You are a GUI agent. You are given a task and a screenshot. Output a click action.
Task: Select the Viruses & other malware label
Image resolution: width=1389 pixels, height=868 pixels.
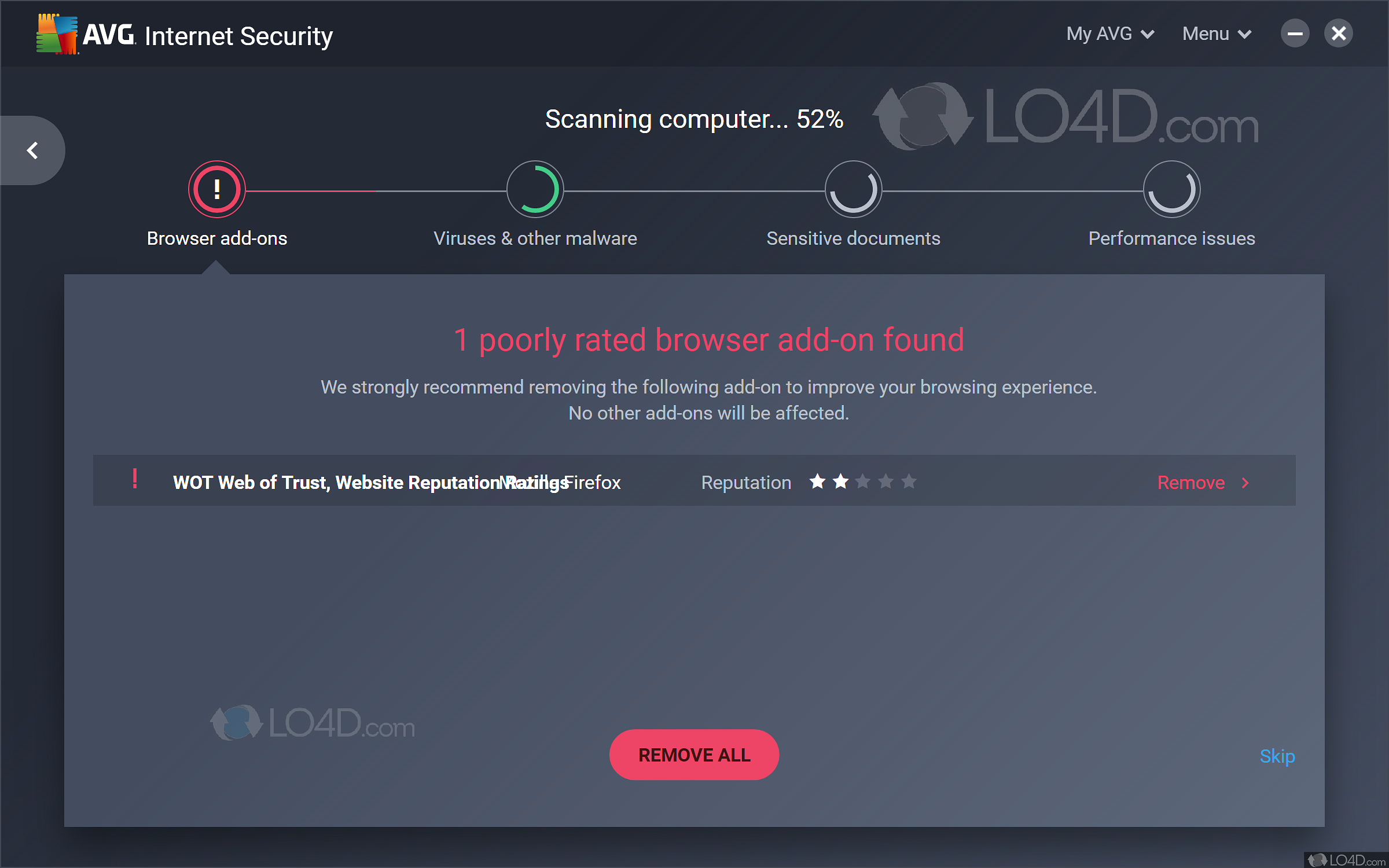535,238
